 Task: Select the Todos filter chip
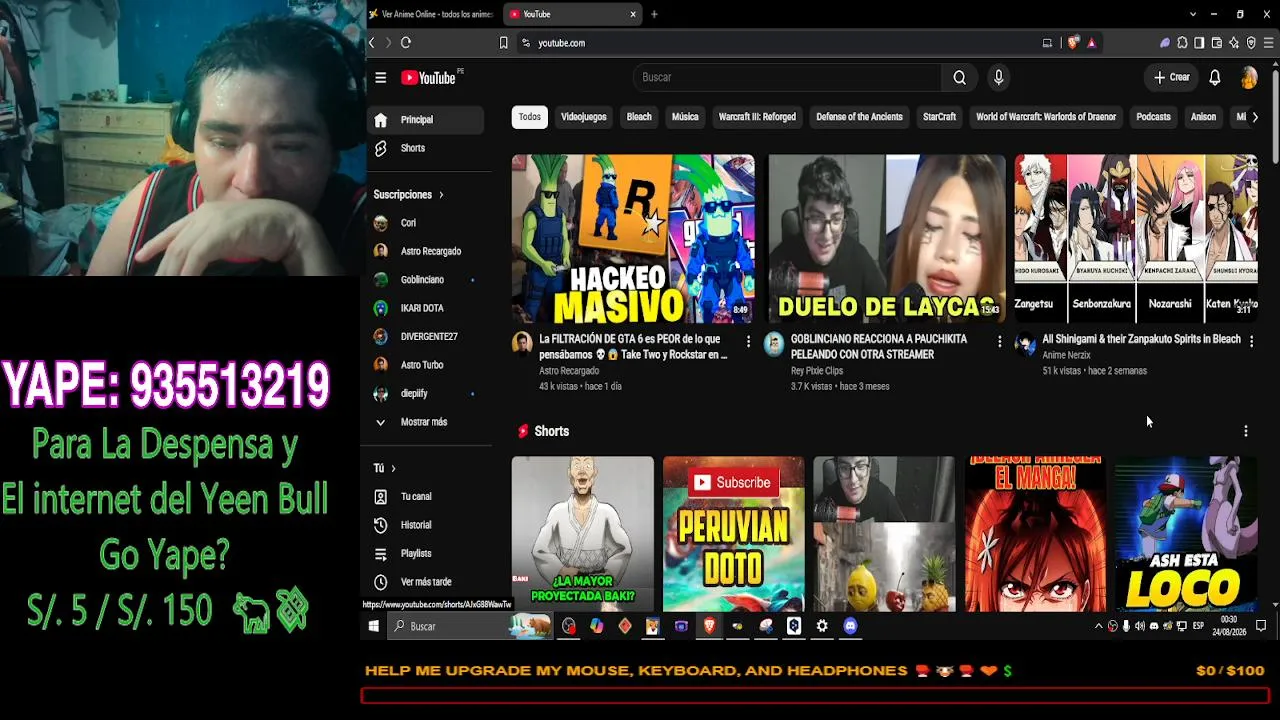[x=530, y=117]
